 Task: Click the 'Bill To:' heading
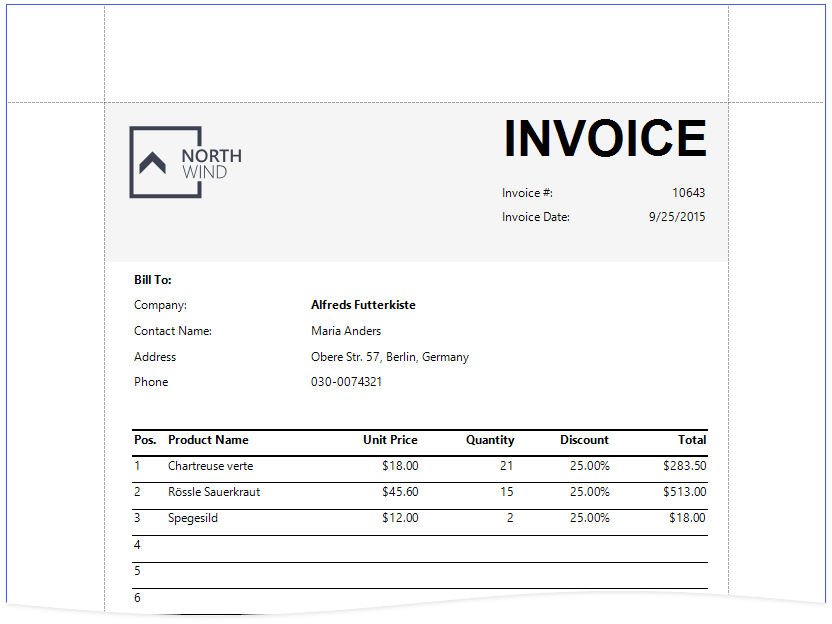point(153,280)
